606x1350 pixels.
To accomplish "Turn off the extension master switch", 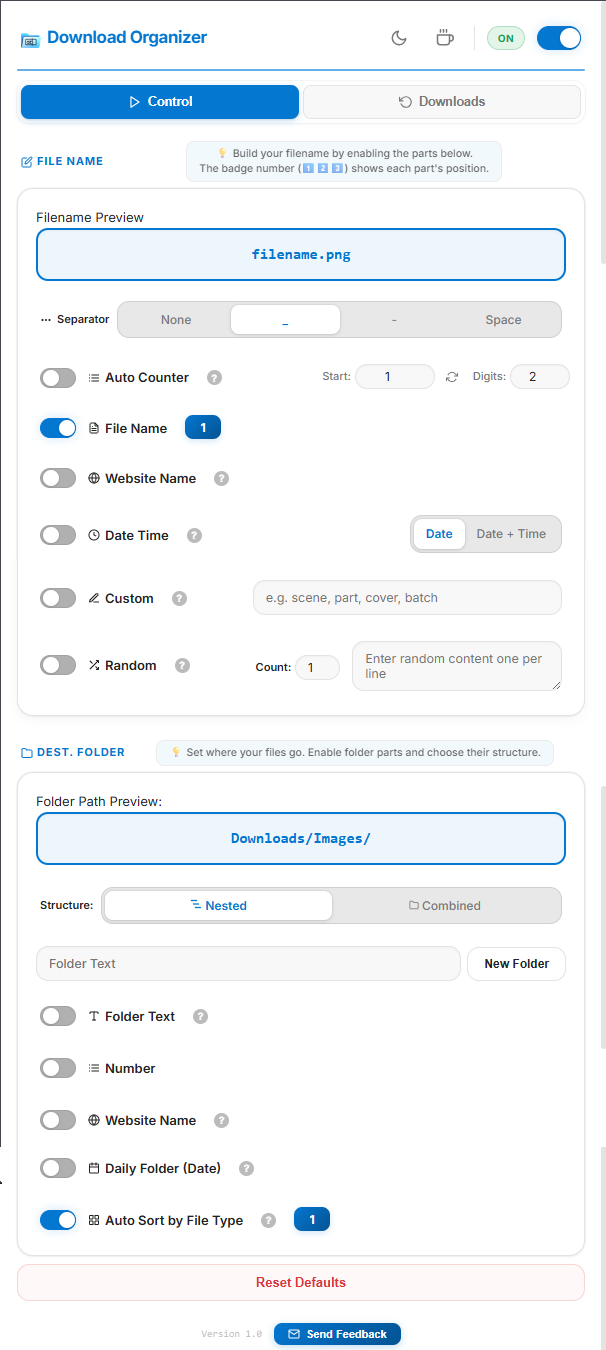I will click(x=559, y=36).
